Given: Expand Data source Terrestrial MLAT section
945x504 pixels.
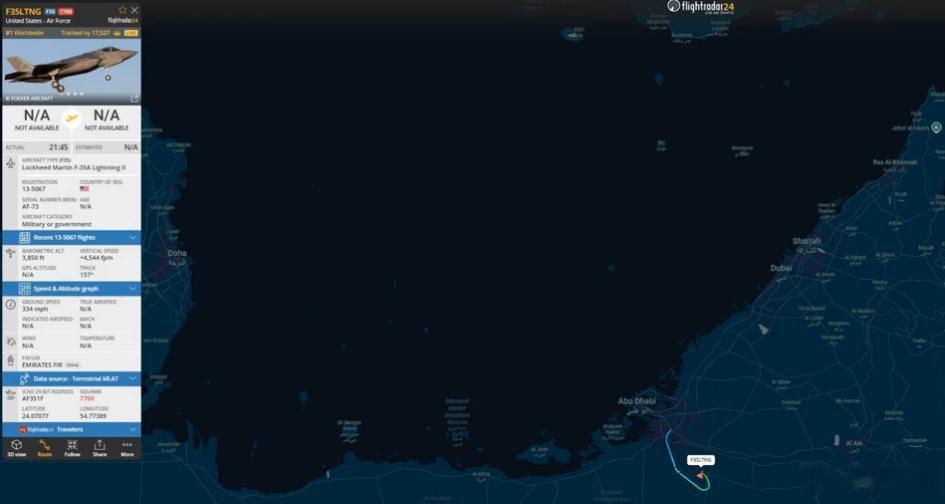Looking at the screenshot, I should click(72, 379).
